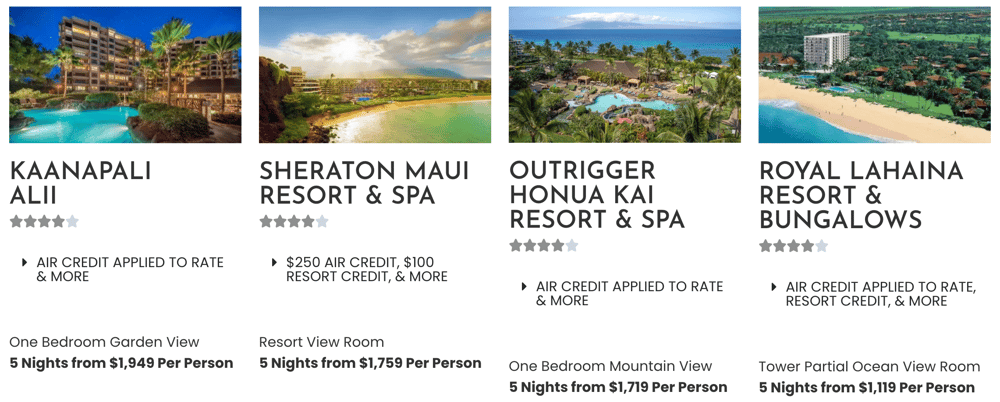This screenshot has height=402, width=1000.
Task: Select 5 Nights from $1,949 price
Action: coord(121,363)
